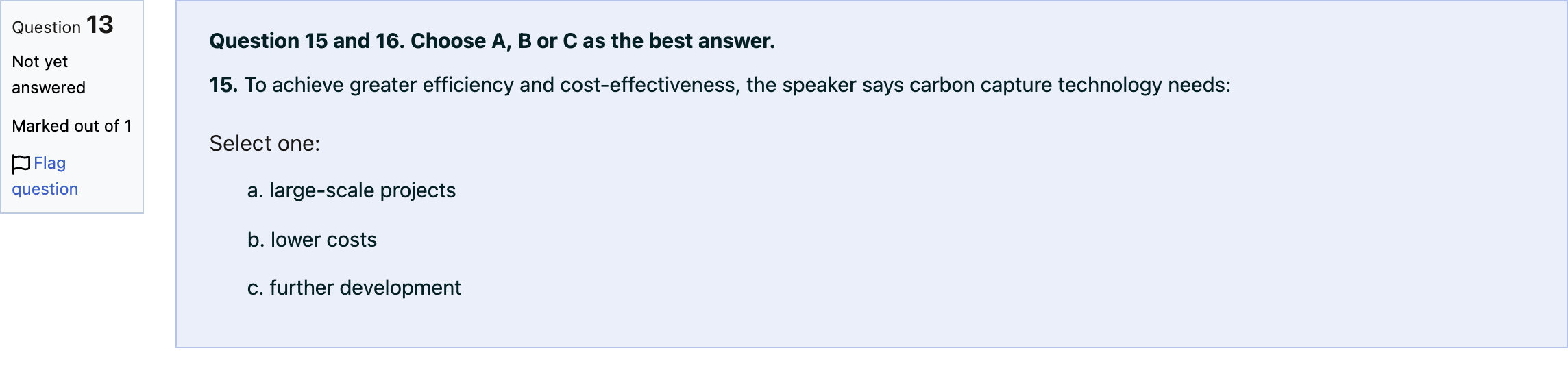Open the Flag question link

click(45, 176)
